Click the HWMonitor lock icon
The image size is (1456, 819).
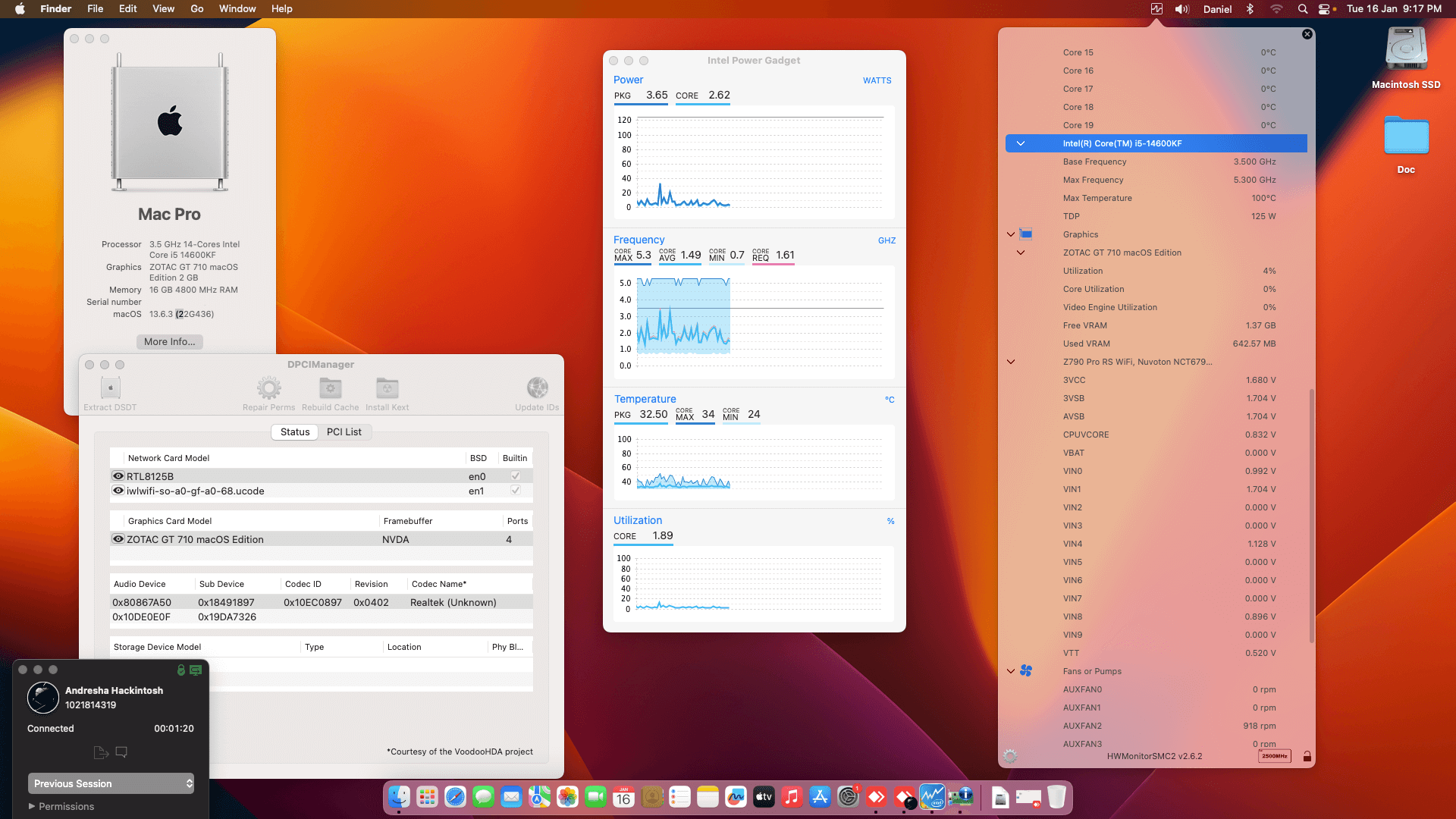tap(1307, 756)
